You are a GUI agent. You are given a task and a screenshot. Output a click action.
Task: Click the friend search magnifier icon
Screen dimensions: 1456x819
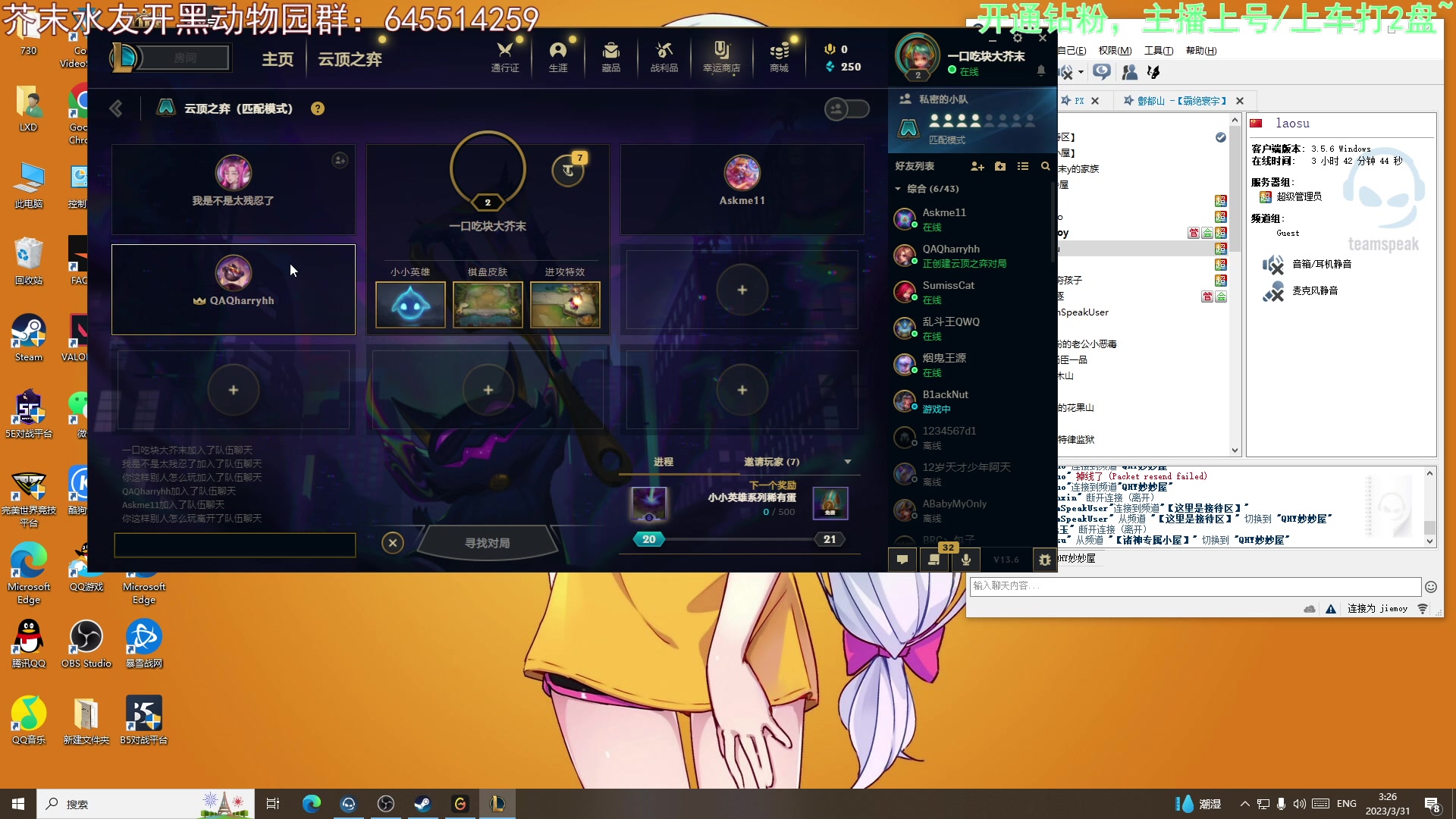(x=1046, y=166)
